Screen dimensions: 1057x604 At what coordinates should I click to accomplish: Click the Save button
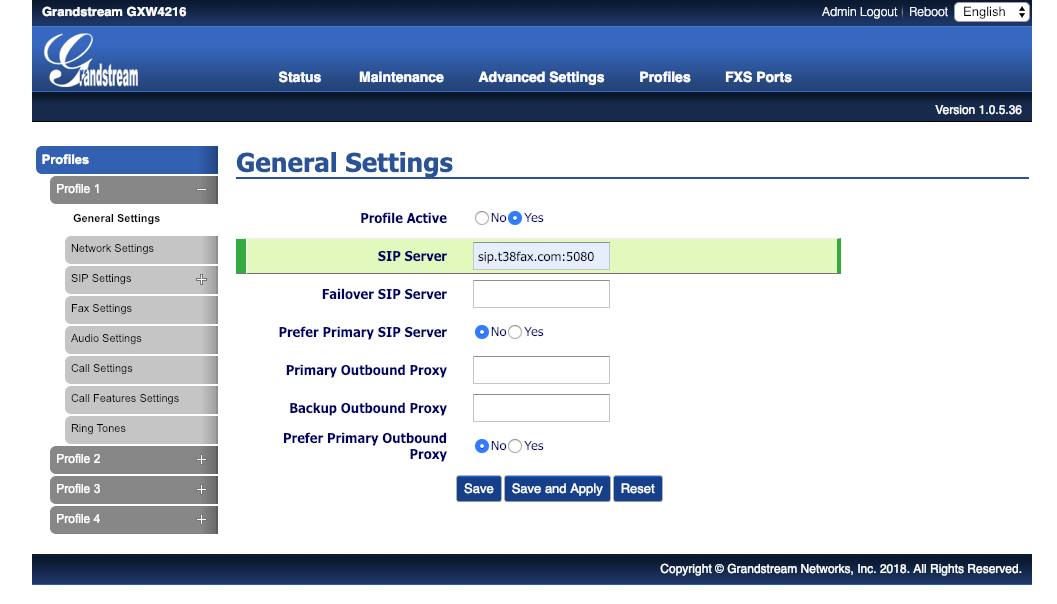(479, 489)
